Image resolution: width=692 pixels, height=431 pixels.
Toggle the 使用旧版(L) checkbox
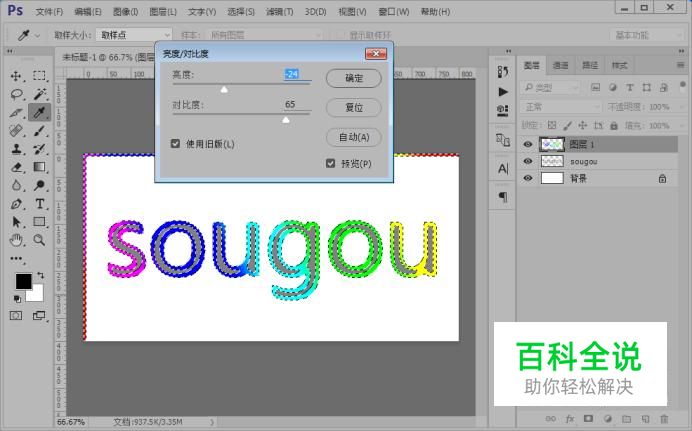[x=175, y=144]
